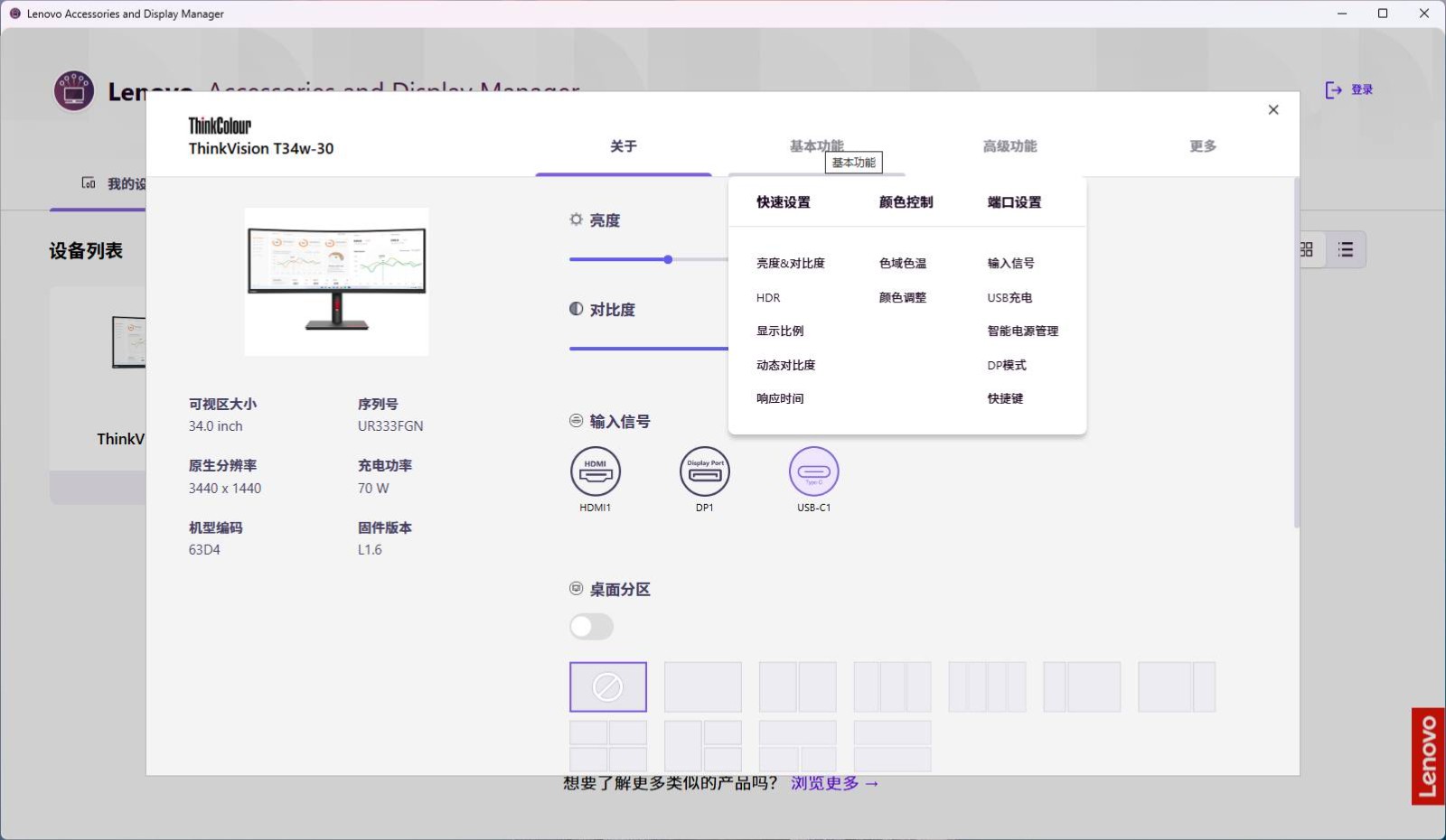Select the HDMI1 input icon
The width and height of the screenshot is (1446, 840).
595,471
